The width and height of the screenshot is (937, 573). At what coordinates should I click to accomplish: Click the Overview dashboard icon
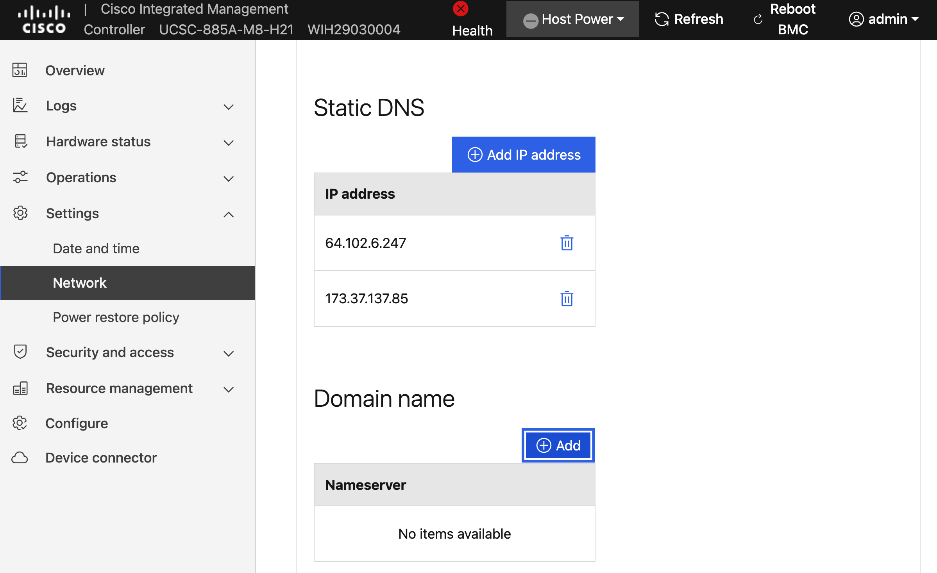point(20,70)
